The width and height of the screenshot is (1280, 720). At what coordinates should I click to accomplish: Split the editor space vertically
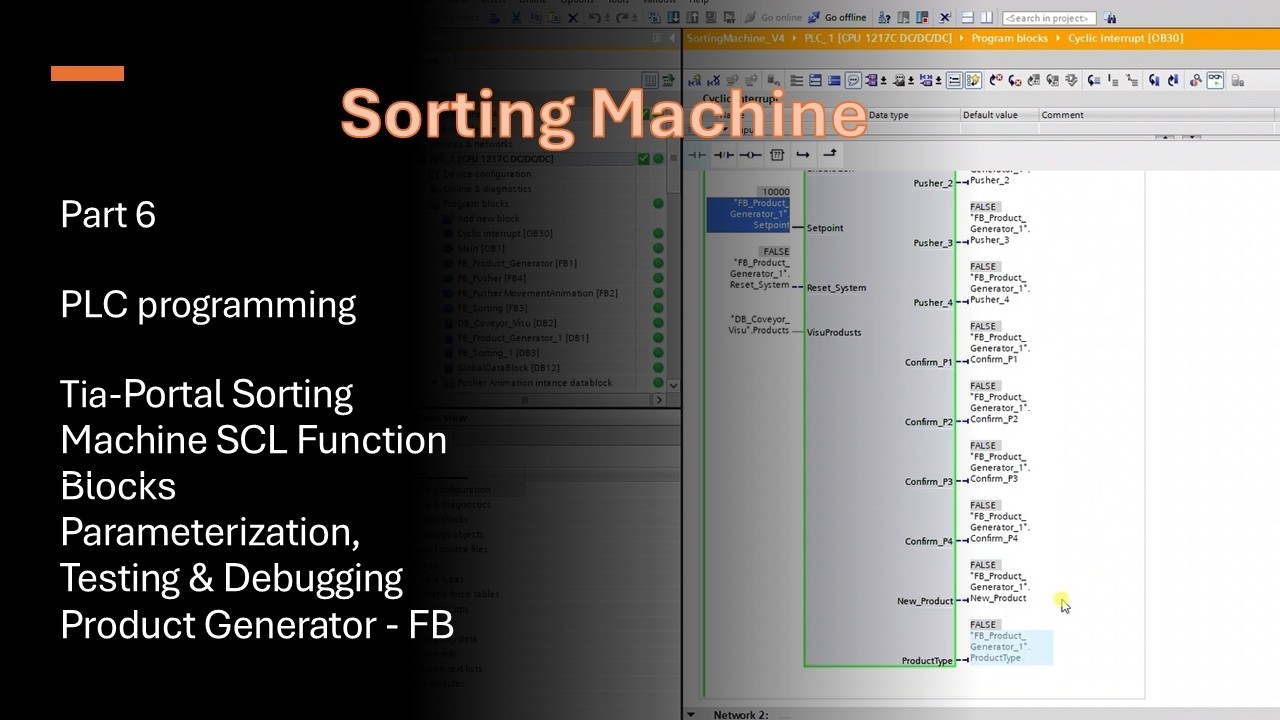coord(986,17)
